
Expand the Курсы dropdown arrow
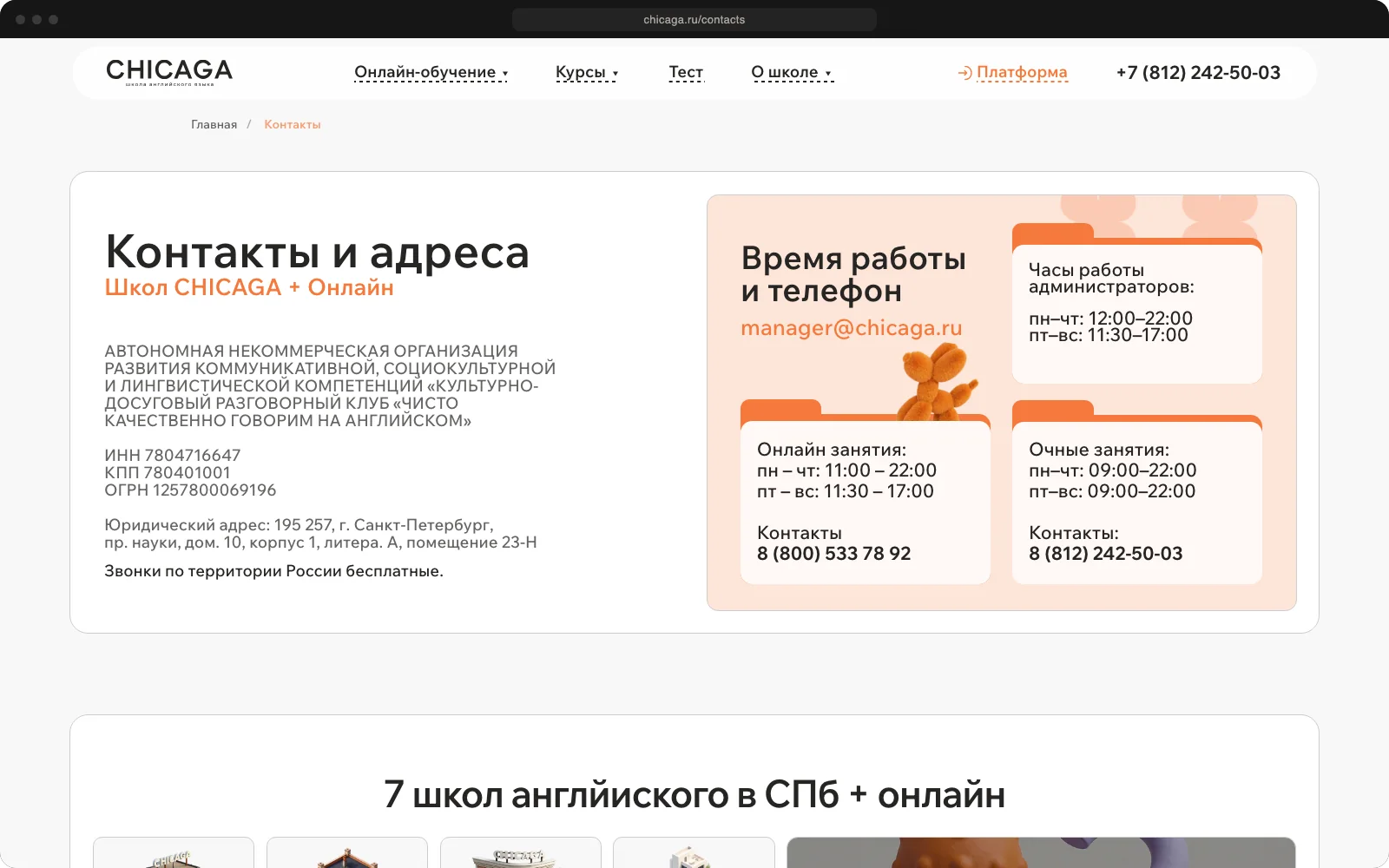click(616, 74)
